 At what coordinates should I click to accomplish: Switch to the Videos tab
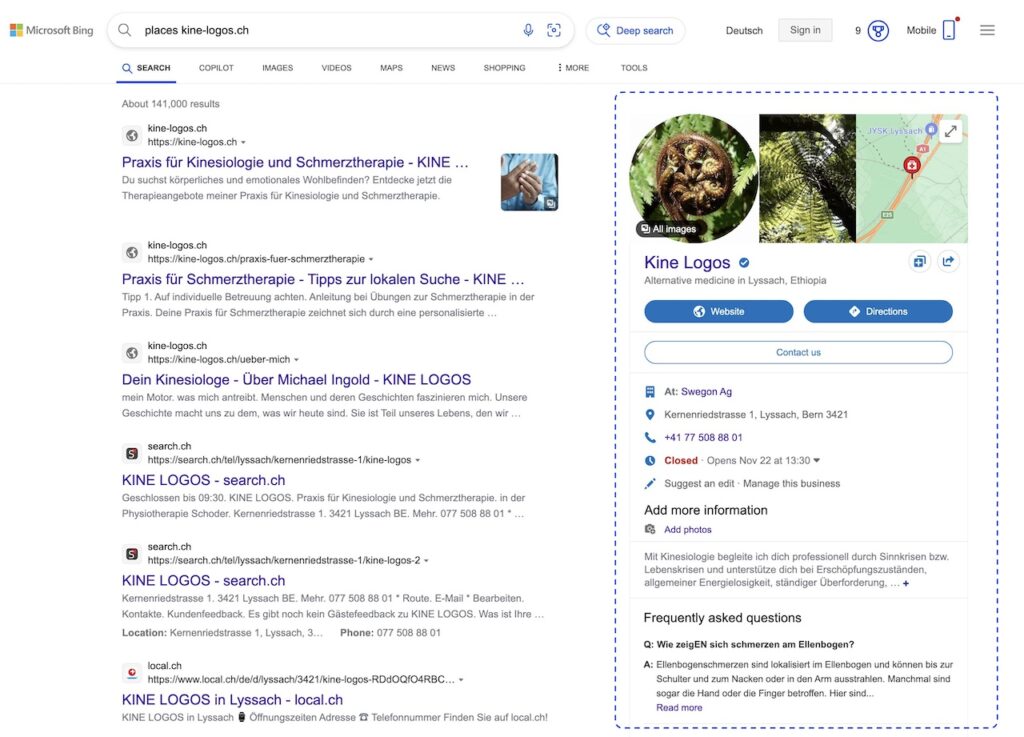336,68
